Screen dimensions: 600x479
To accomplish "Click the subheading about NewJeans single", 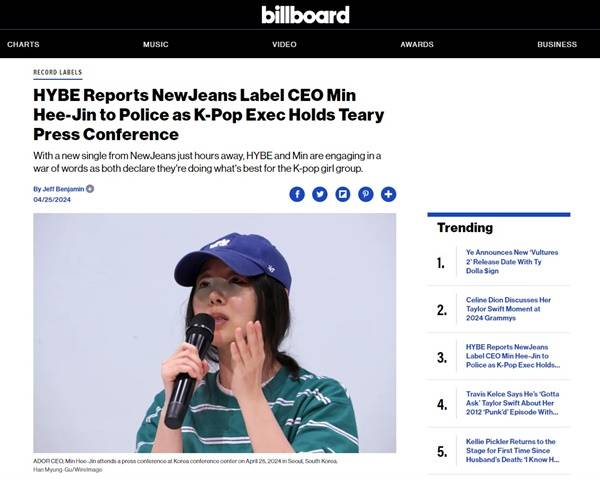I will tap(207, 162).
